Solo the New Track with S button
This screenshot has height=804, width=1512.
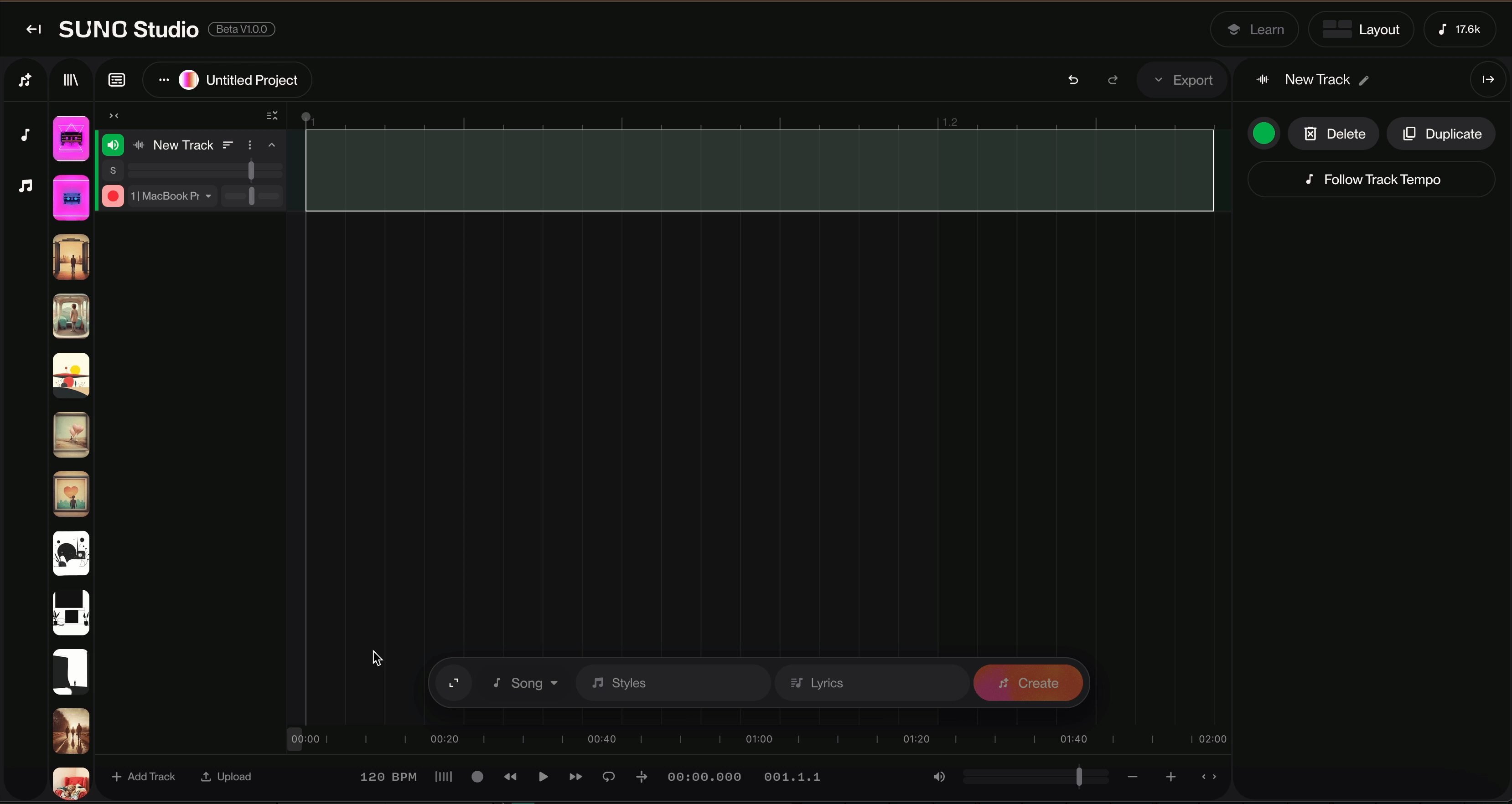[x=113, y=171]
